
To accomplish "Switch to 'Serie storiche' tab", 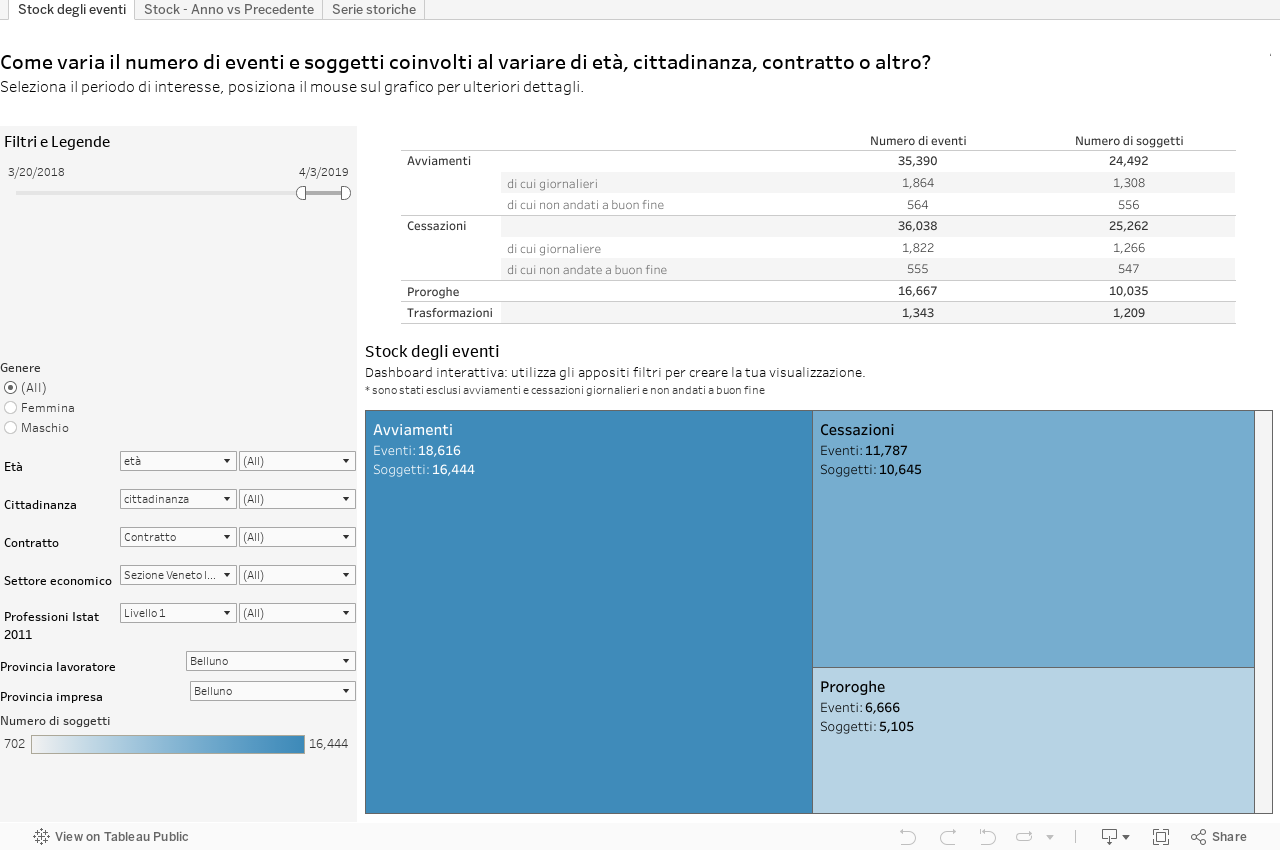I will (374, 9).
